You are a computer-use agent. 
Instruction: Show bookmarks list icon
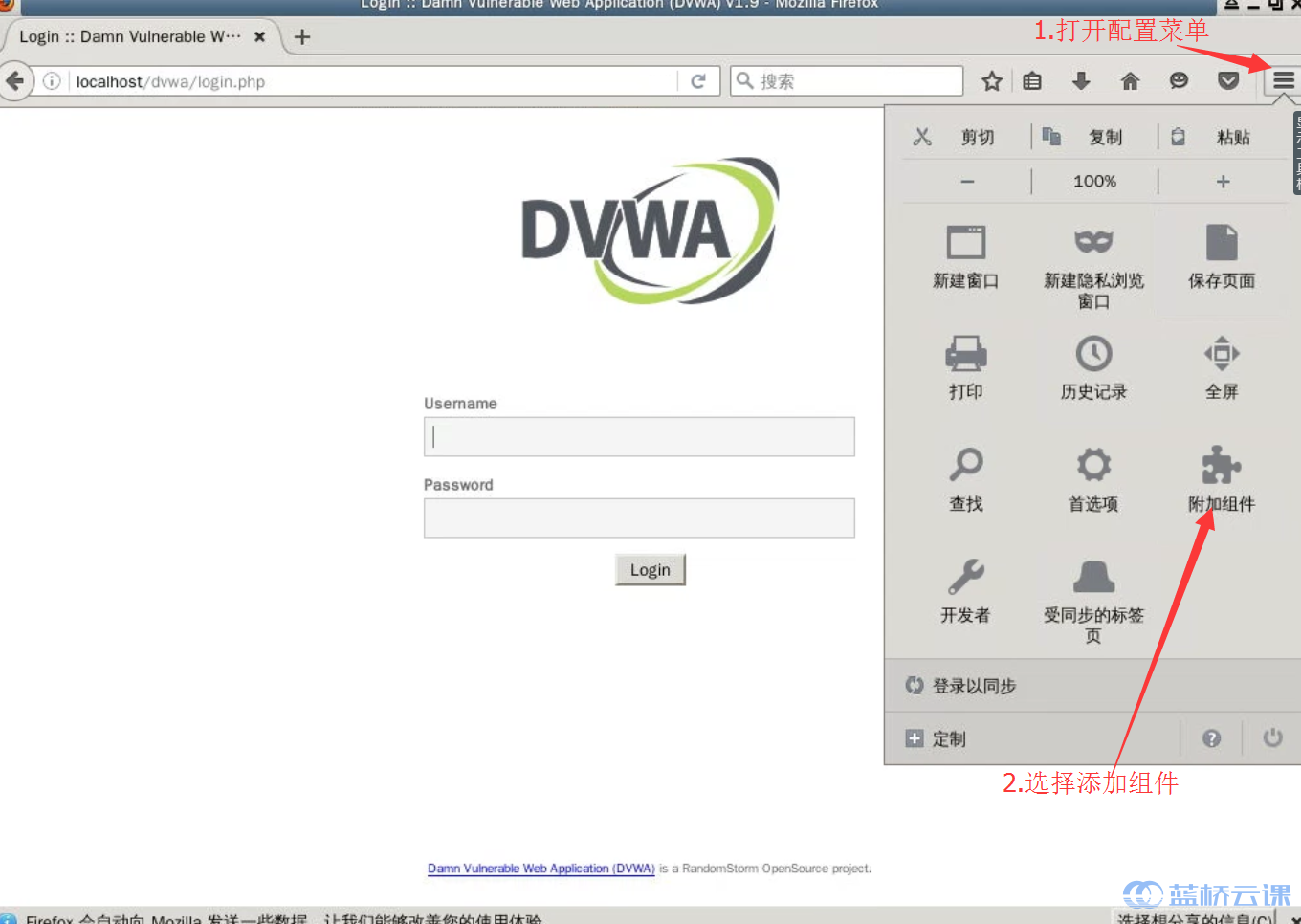pos(1032,81)
